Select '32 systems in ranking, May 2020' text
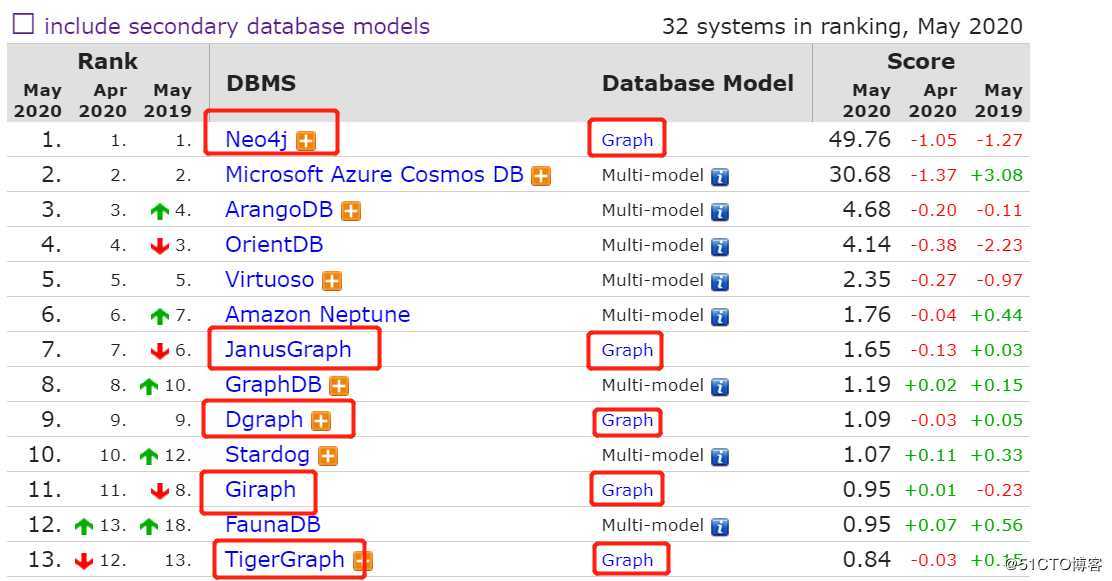The width and height of the screenshot is (1112, 581). point(843,26)
